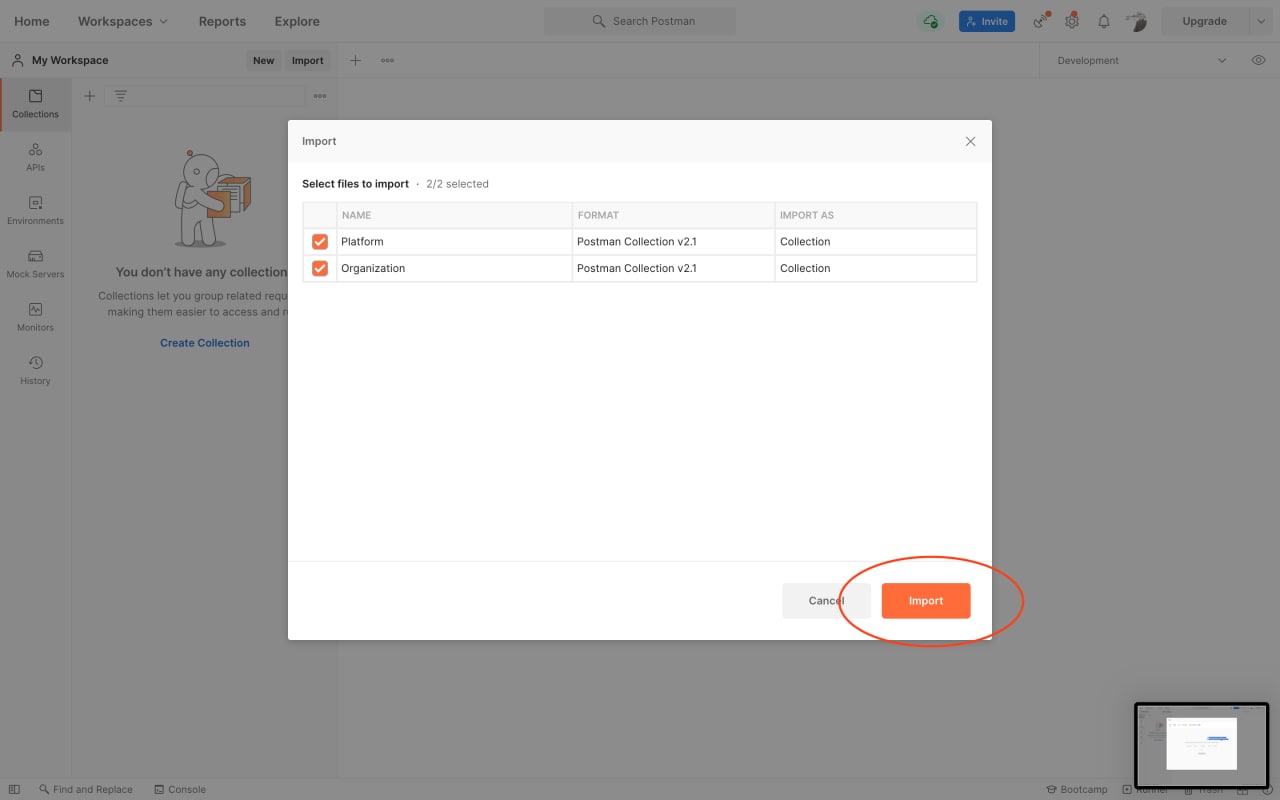Open the Monitors sidebar section
Screen dimensions: 1280x800
[x=35, y=317]
